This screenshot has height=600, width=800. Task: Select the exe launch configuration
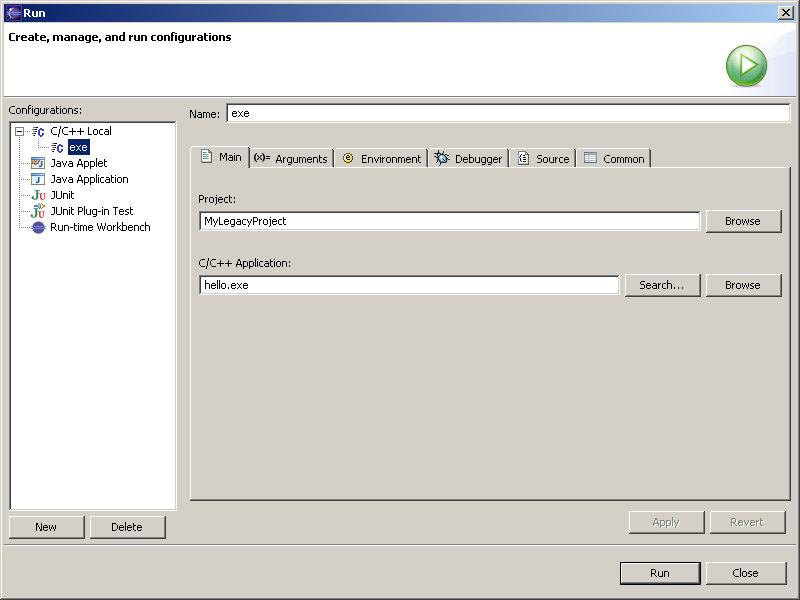point(78,147)
